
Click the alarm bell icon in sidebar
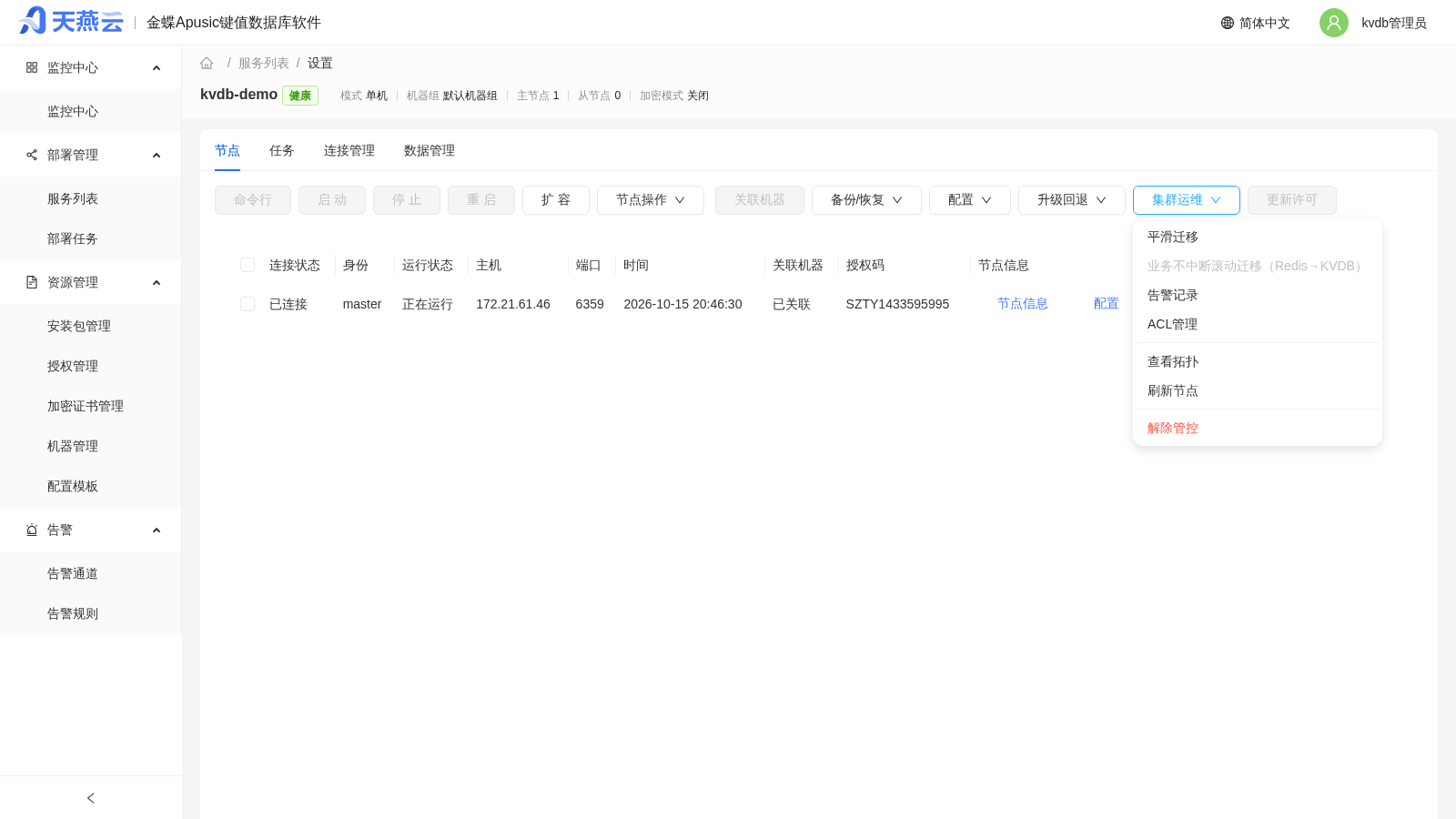pyautogui.click(x=32, y=530)
